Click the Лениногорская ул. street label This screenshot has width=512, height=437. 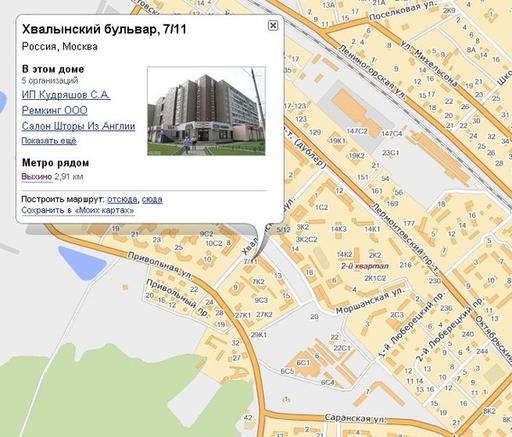pyautogui.click(x=372, y=72)
